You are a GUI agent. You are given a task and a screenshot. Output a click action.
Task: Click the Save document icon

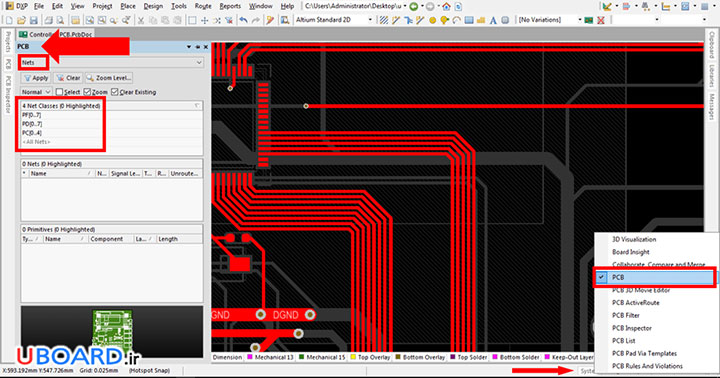tap(34, 20)
